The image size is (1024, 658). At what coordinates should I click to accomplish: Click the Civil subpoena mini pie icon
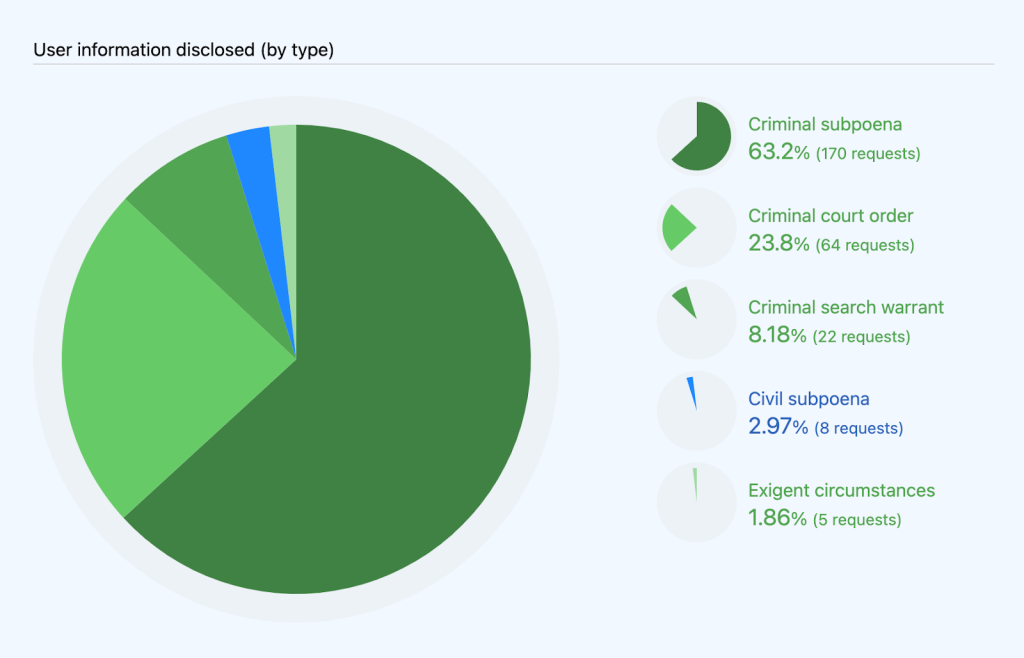[x=697, y=411]
